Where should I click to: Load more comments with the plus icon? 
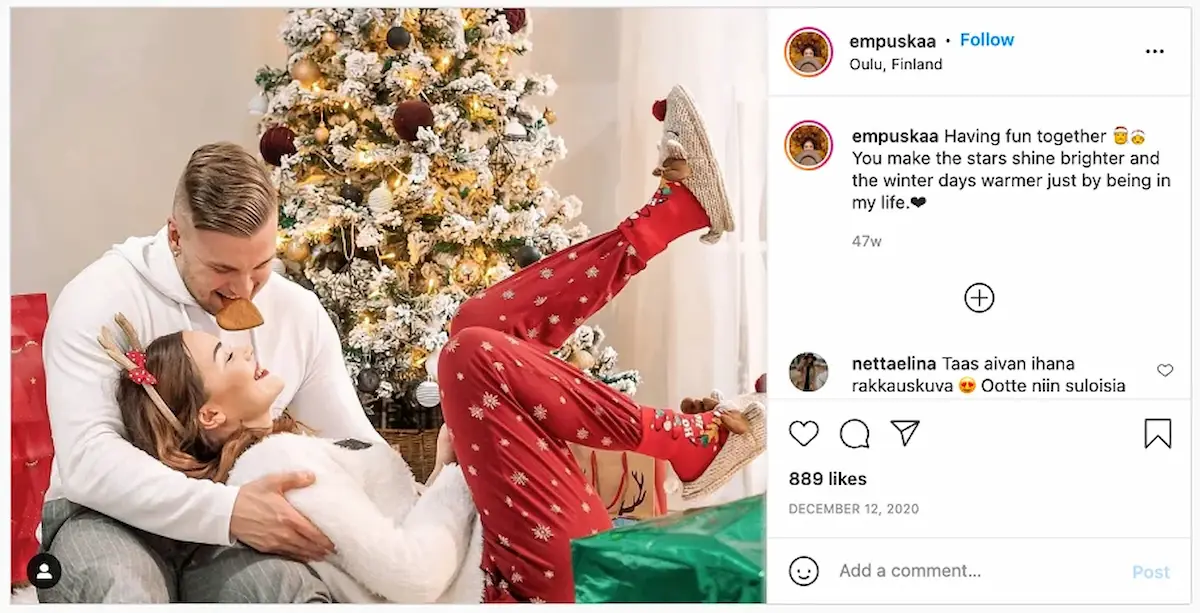click(x=979, y=297)
